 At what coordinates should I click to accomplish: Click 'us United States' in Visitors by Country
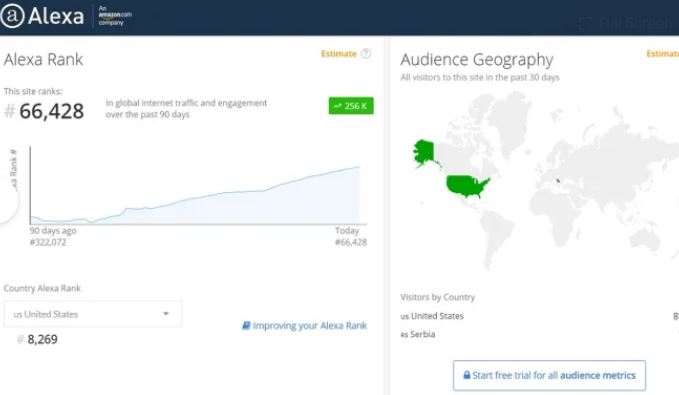point(432,316)
